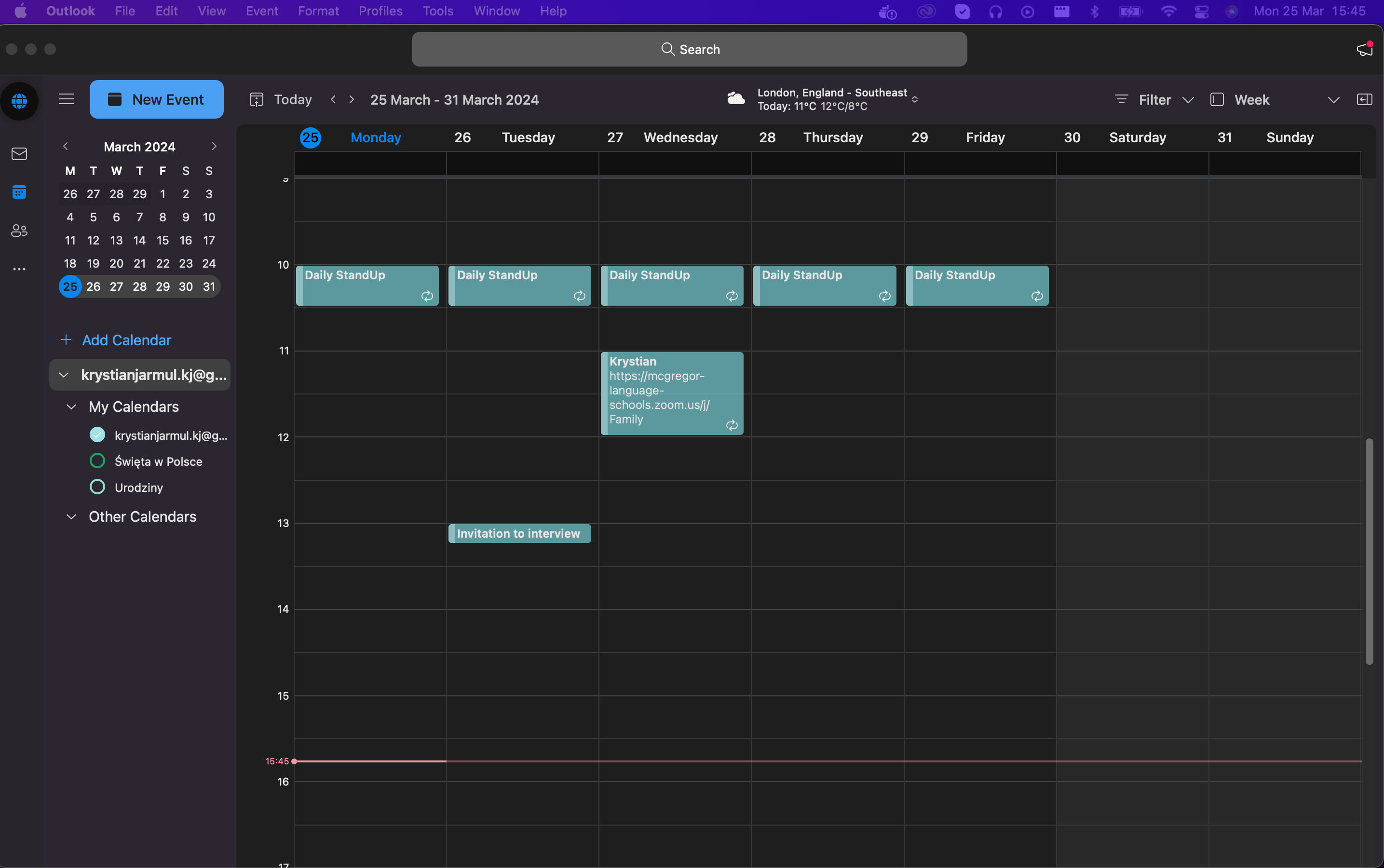Uncheck the krystianjarmul.kj@g... calendar
The width and height of the screenshot is (1384, 868).
click(x=97, y=435)
